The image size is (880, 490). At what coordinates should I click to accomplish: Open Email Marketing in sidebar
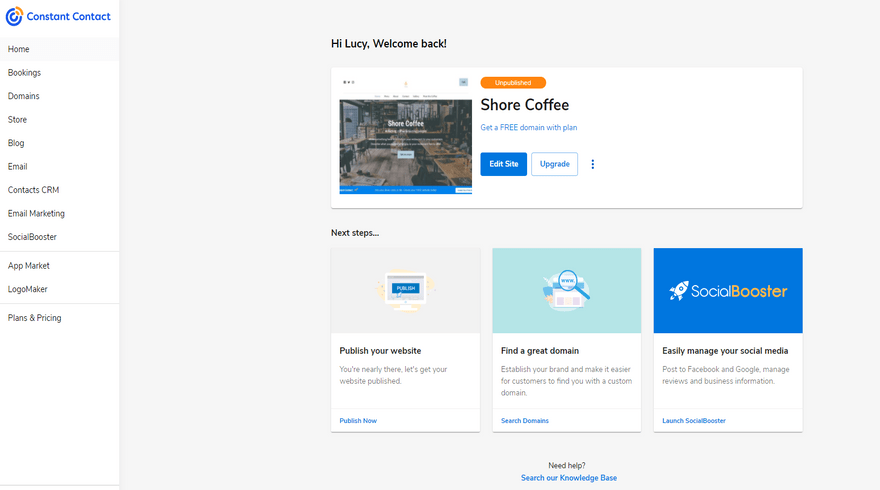(59, 213)
